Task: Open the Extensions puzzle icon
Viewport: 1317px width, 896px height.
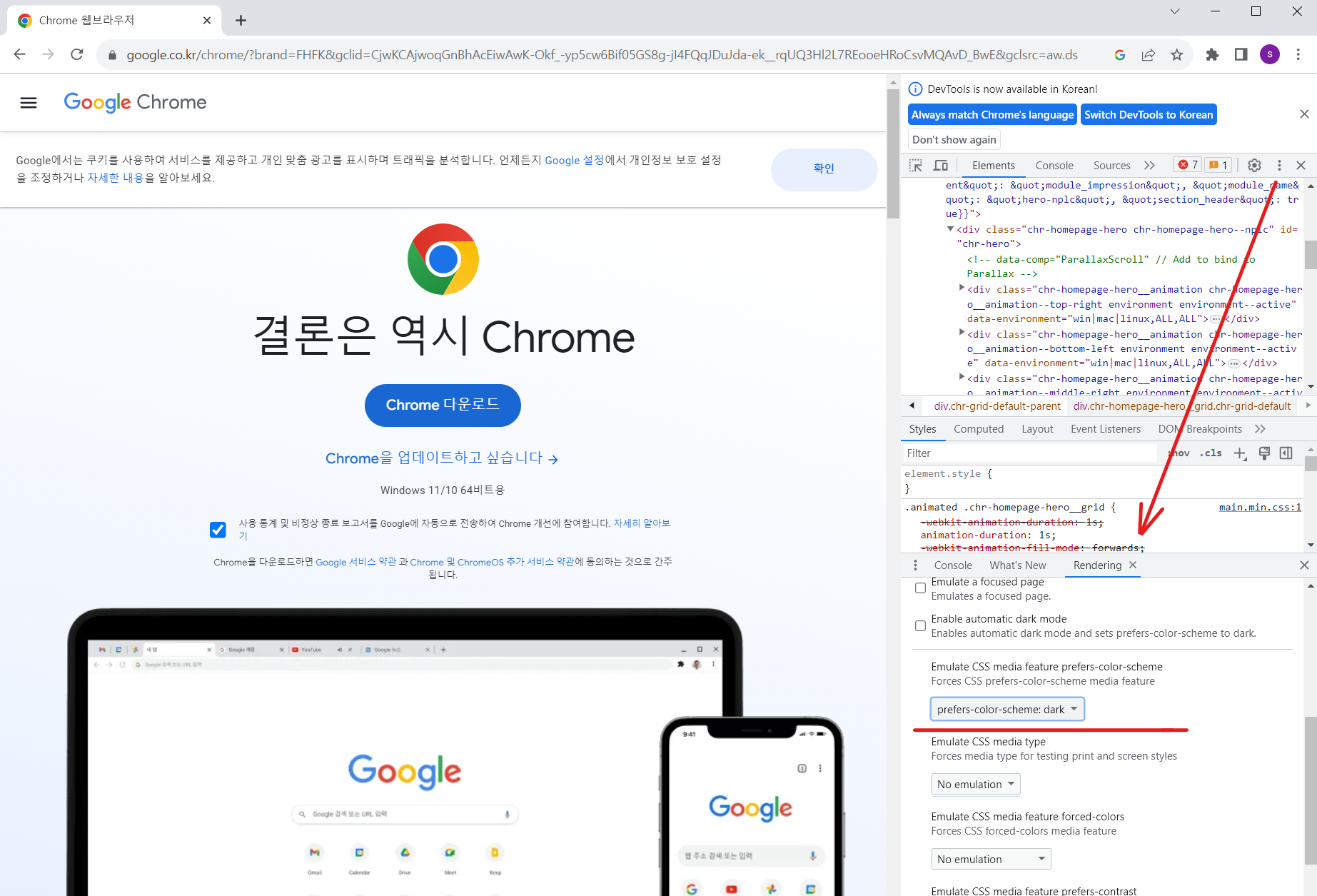Action: click(1212, 54)
